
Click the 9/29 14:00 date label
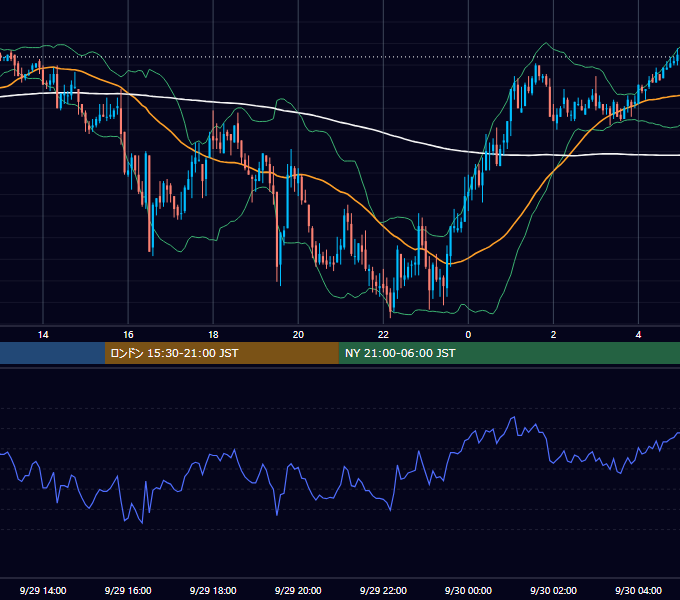[43, 590]
